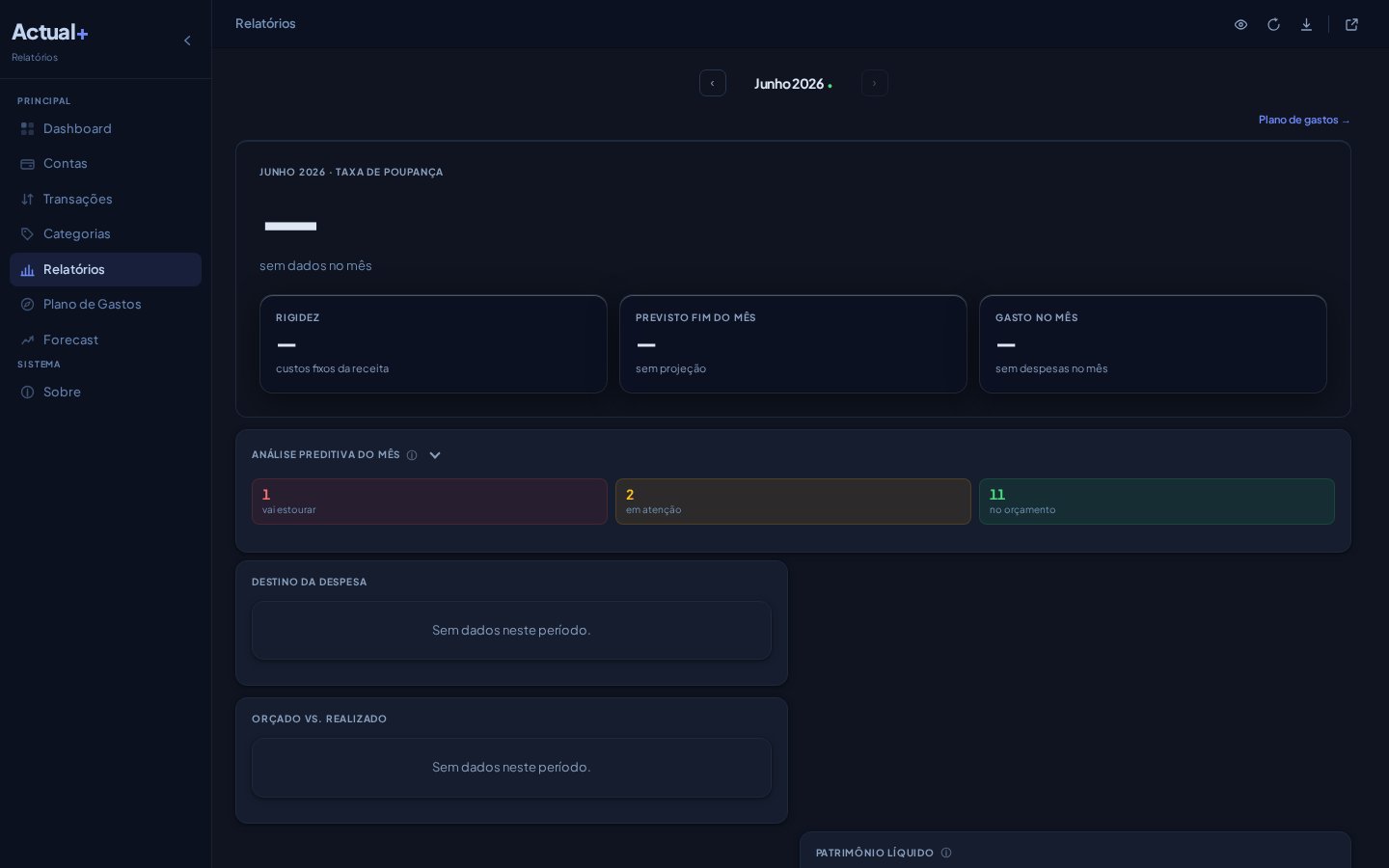Image resolution: width=1389 pixels, height=868 pixels.
Task: Click the Sobre info icon
Action: pos(27,393)
